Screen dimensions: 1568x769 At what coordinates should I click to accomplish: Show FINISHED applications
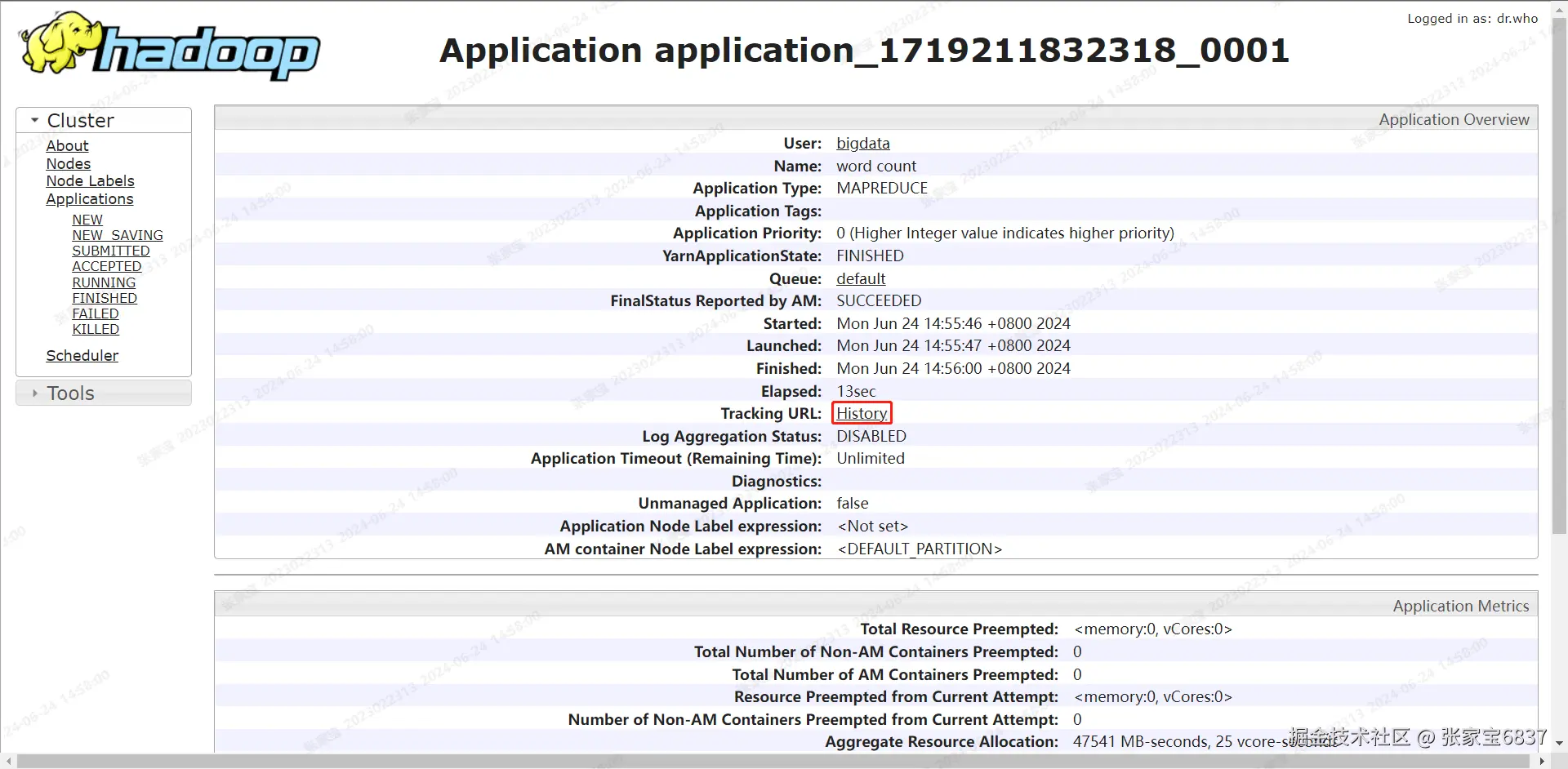click(105, 298)
